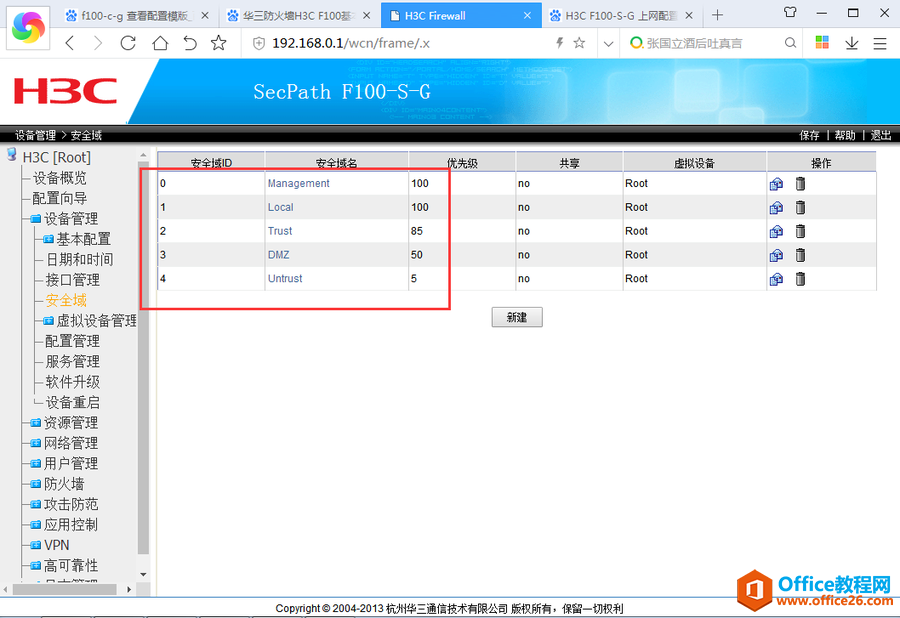Click the search magnifier icon
The width and height of the screenshot is (900, 618).
(790, 43)
